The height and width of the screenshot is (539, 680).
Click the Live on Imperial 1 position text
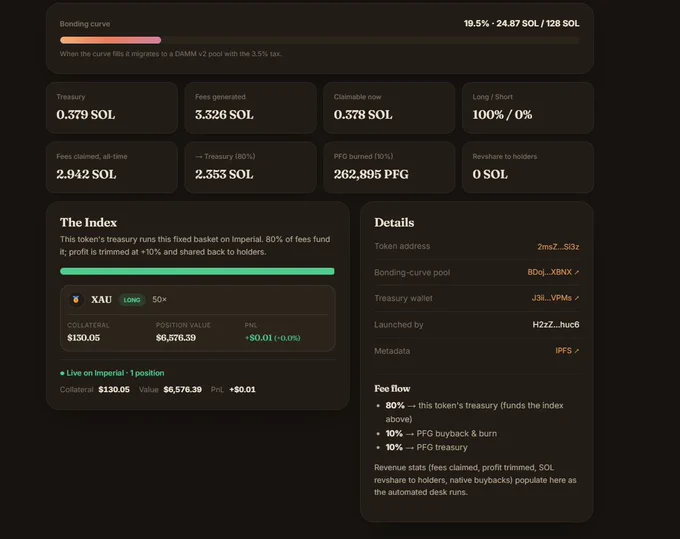115,373
